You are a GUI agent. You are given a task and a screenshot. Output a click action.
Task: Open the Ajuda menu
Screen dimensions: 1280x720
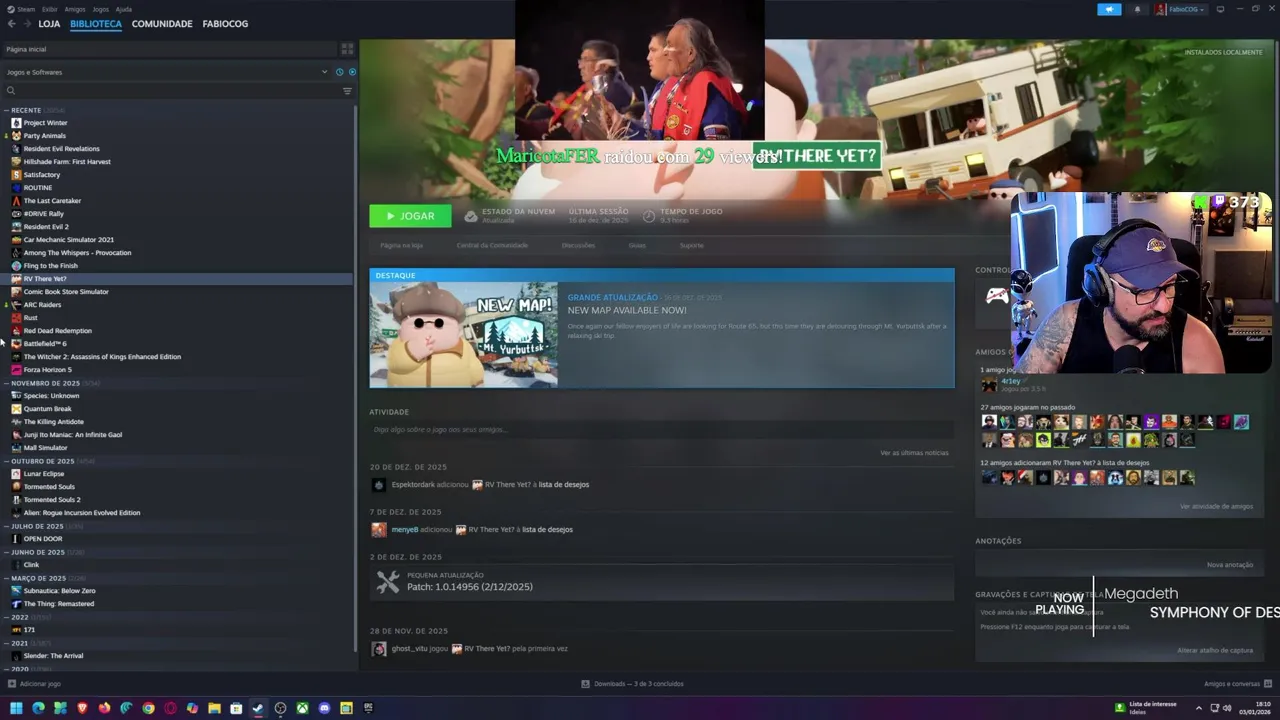pos(124,9)
